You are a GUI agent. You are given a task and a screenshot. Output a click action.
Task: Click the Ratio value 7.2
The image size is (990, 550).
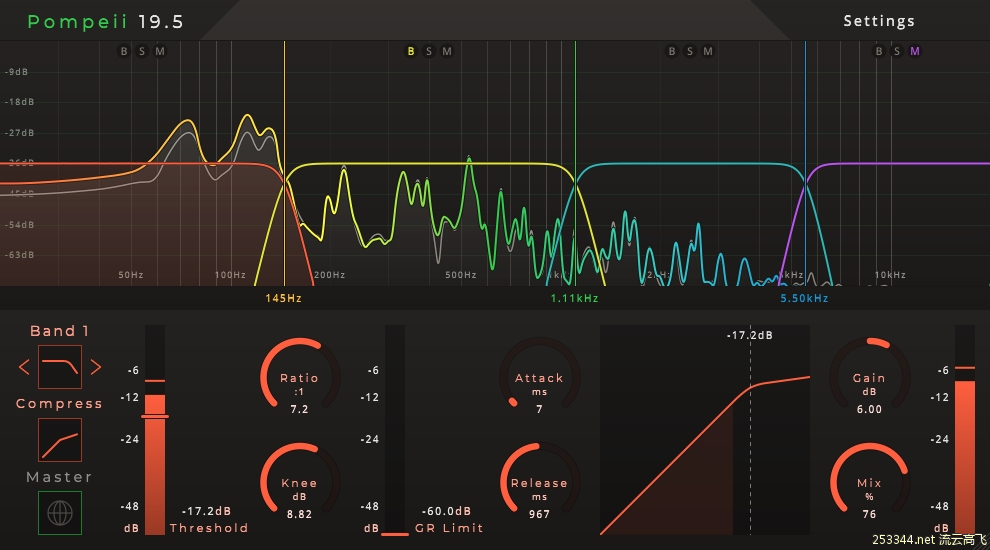coord(299,409)
